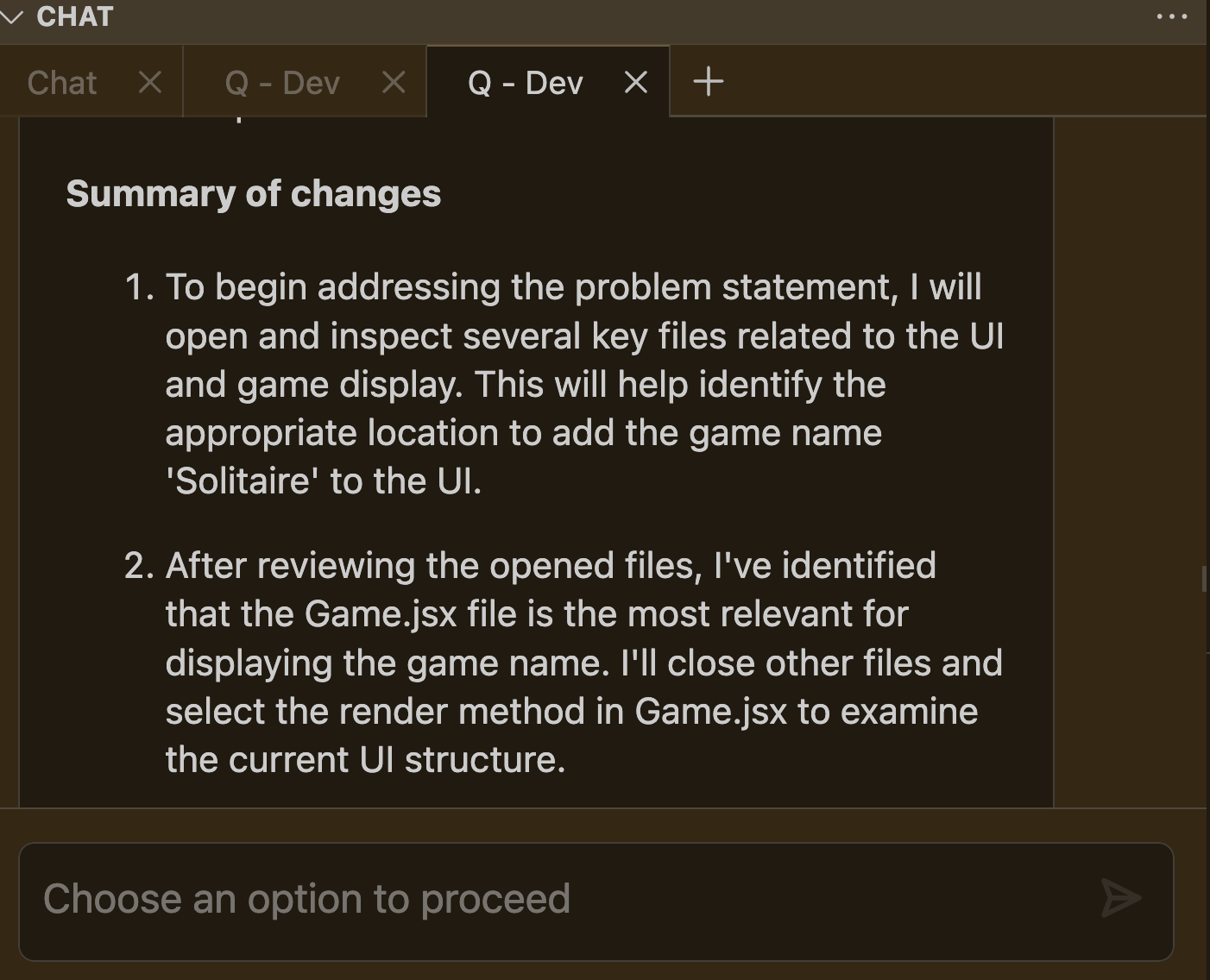Click the 'Choose an option to proceed' field
This screenshot has height=980, width=1210.
(x=307, y=899)
